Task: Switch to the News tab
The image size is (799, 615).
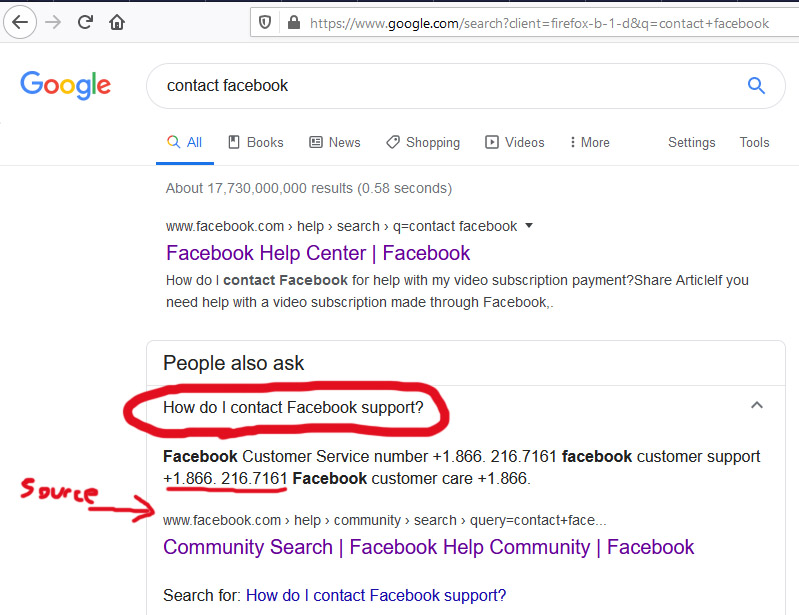Action: click(x=335, y=143)
